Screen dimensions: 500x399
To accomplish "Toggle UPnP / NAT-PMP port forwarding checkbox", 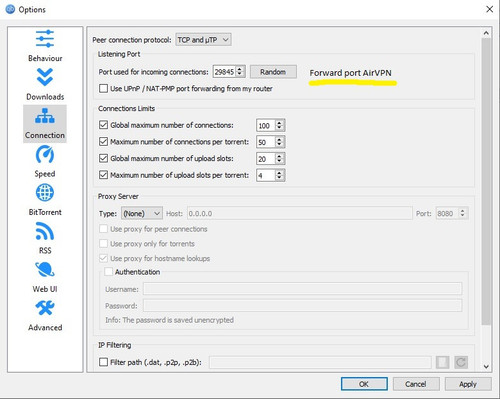I will [103, 88].
